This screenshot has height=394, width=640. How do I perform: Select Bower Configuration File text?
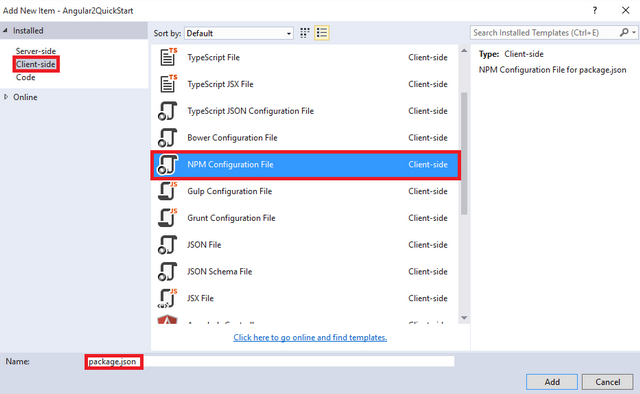(x=232, y=138)
